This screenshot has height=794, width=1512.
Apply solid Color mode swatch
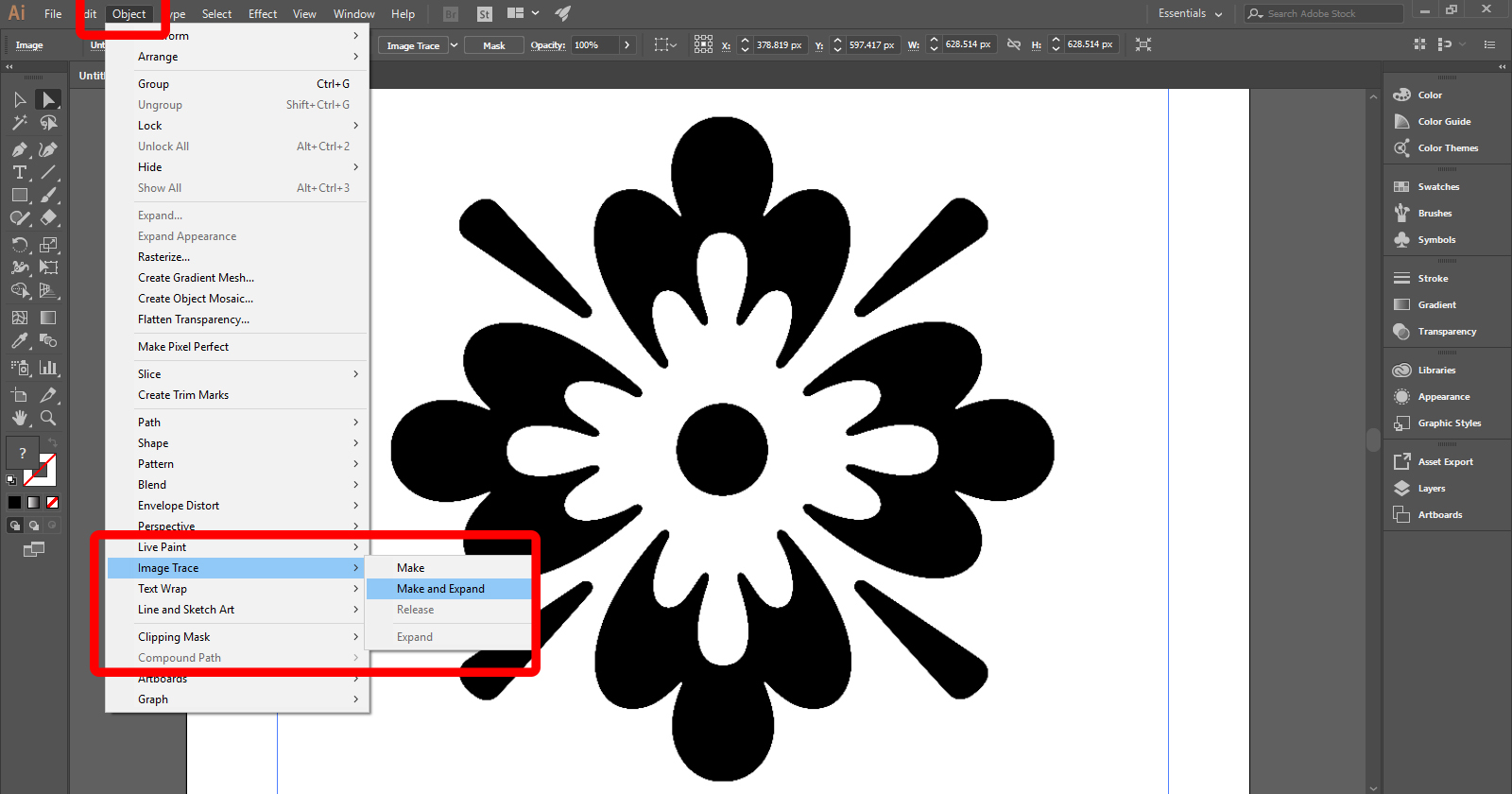[15, 502]
